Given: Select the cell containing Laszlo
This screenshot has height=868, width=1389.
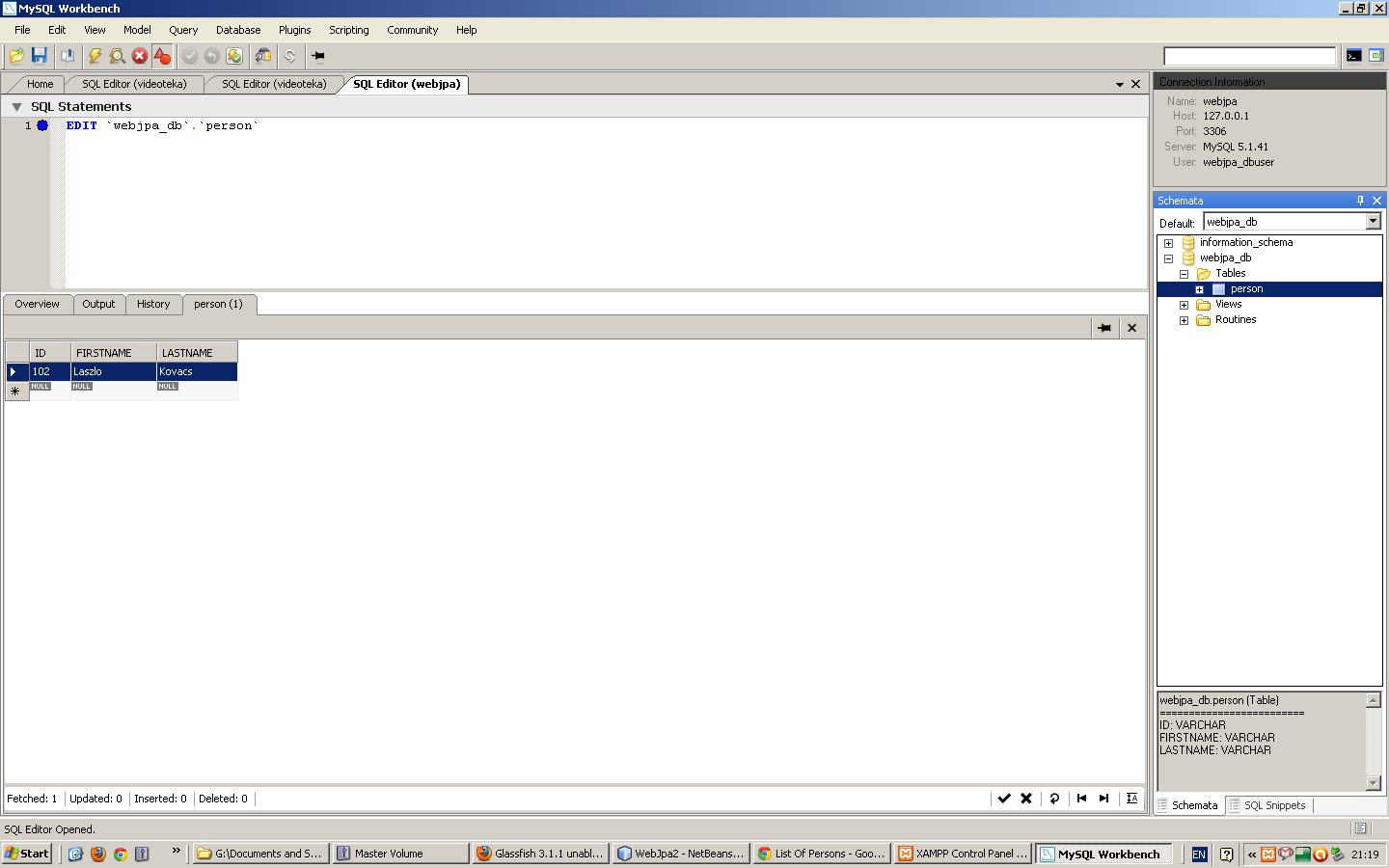Looking at the screenshot, I should click(x=114, y=371).
